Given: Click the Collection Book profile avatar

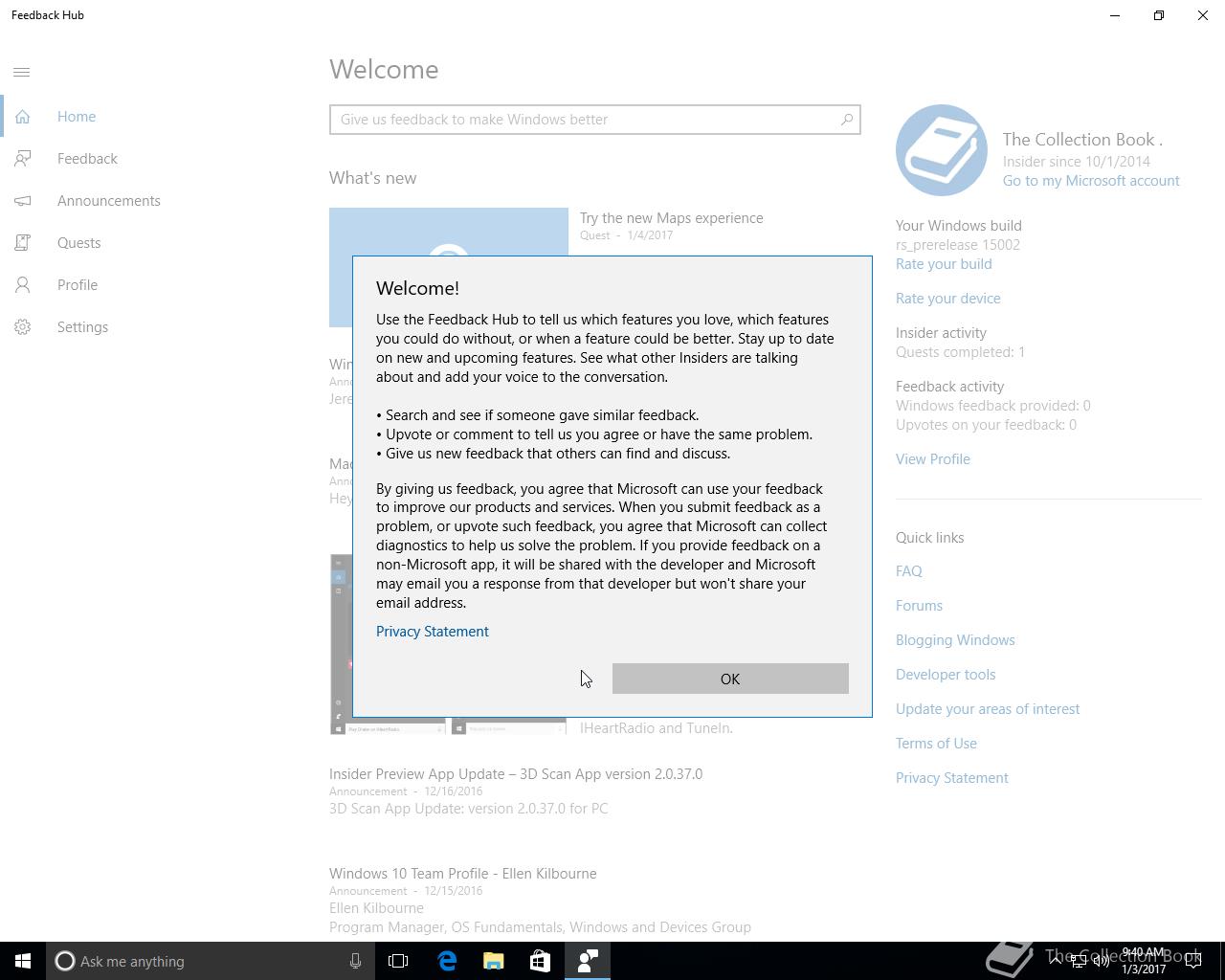Looking at the screenshot, I should click(942, 150).
